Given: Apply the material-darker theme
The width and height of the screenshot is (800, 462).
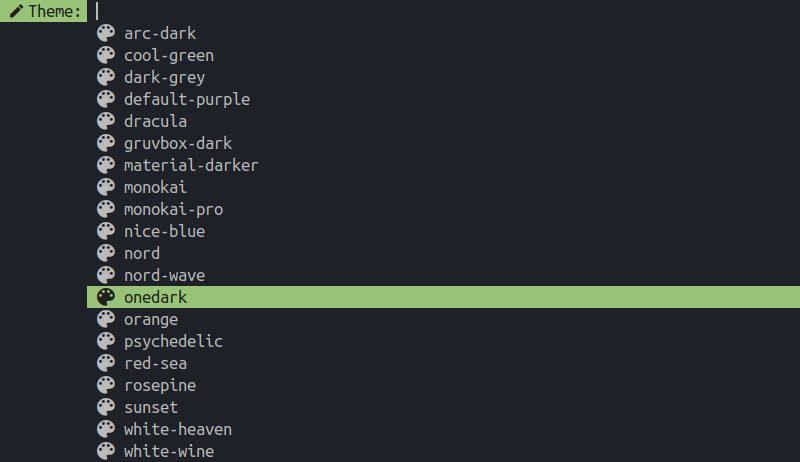Looking at the screenshot, I should [x=443, y=165].
